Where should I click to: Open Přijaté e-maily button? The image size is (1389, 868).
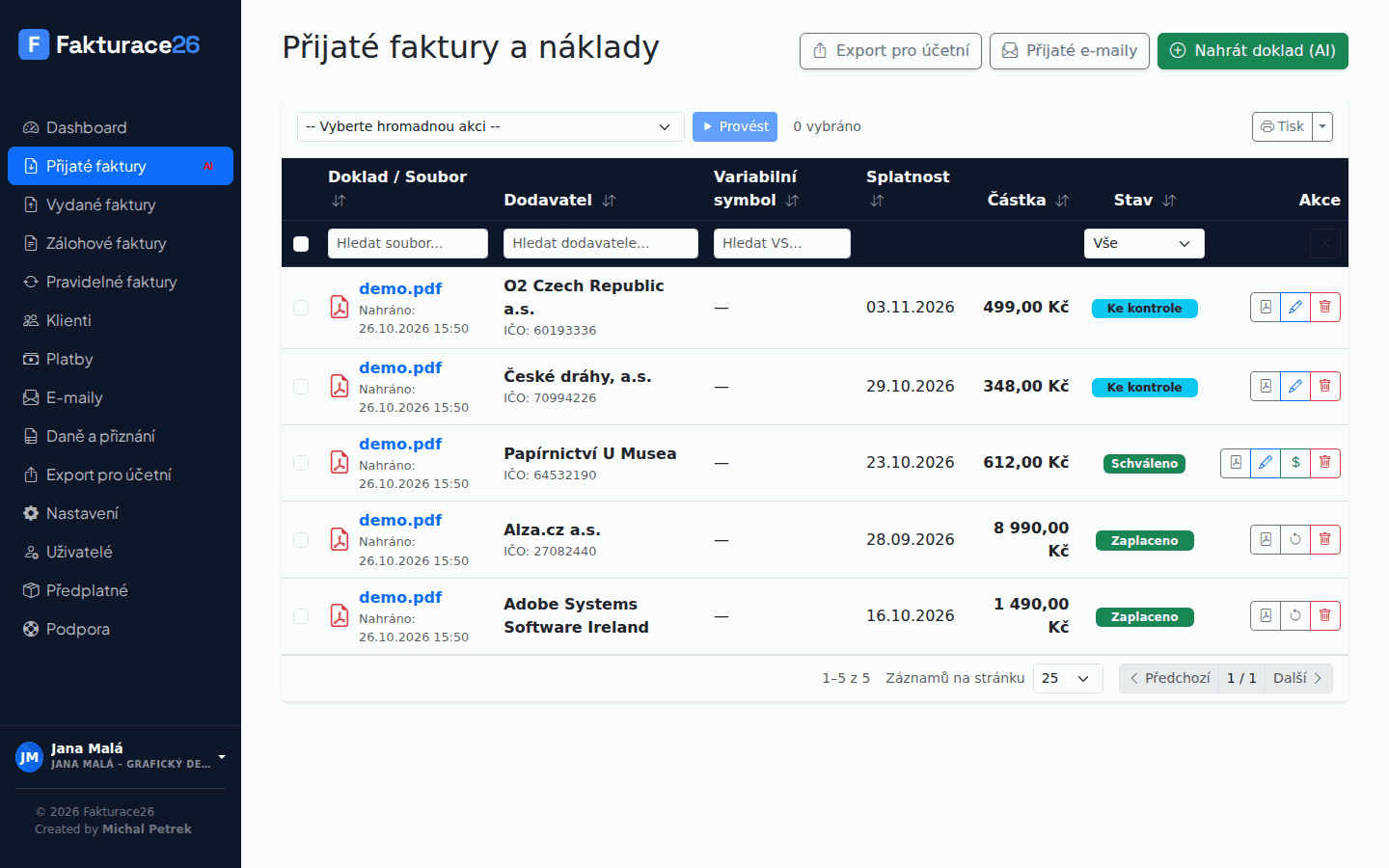click(1070, 51)
